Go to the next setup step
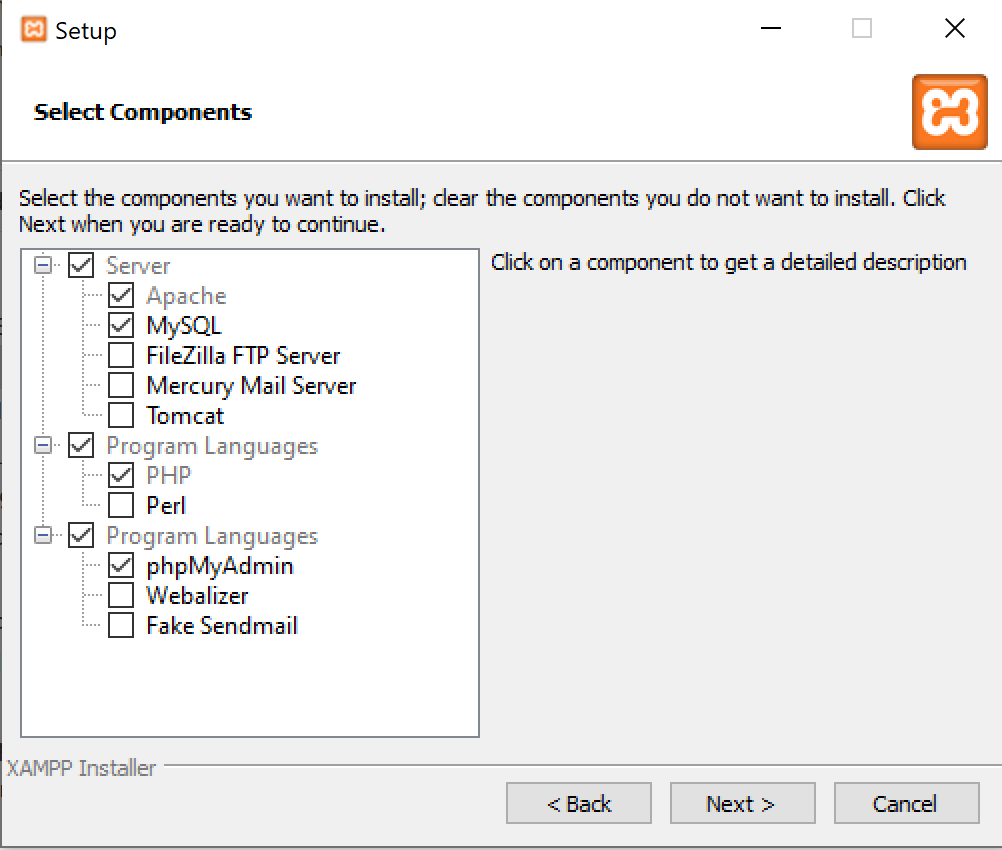Viewport: 1002px width, 850px height. pyautogui.click(x=741, y=804)
